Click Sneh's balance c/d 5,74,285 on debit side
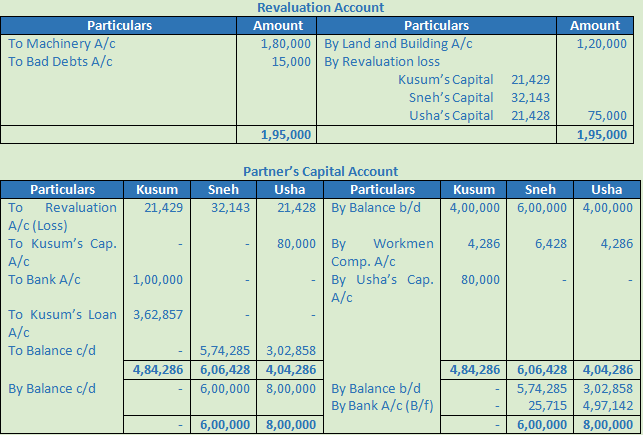Viewport: 643px width, 435px height. pos(225,351)
